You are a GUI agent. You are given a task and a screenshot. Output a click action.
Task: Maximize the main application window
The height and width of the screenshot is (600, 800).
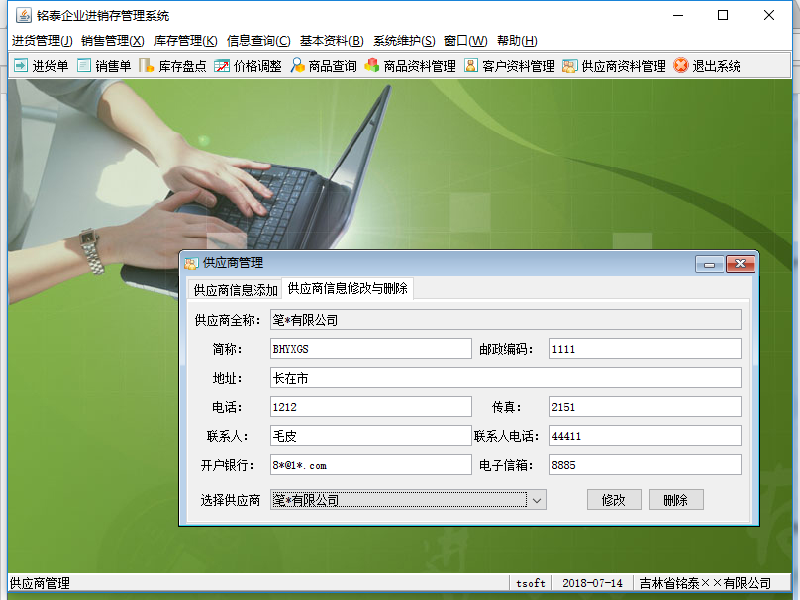click(x=723, y=15)
